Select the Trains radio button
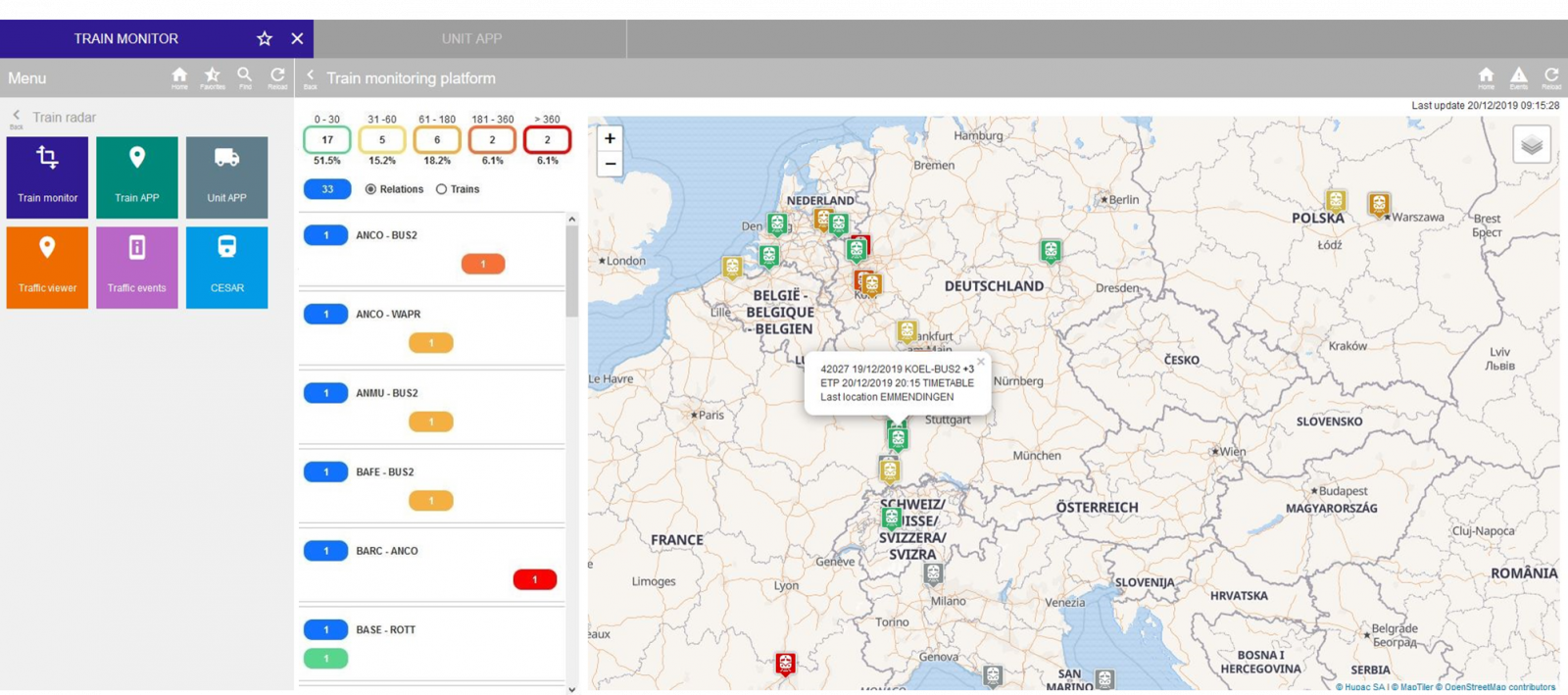Screen dimensions: 1568x695 pyautogui.click(x=442, y=189)
